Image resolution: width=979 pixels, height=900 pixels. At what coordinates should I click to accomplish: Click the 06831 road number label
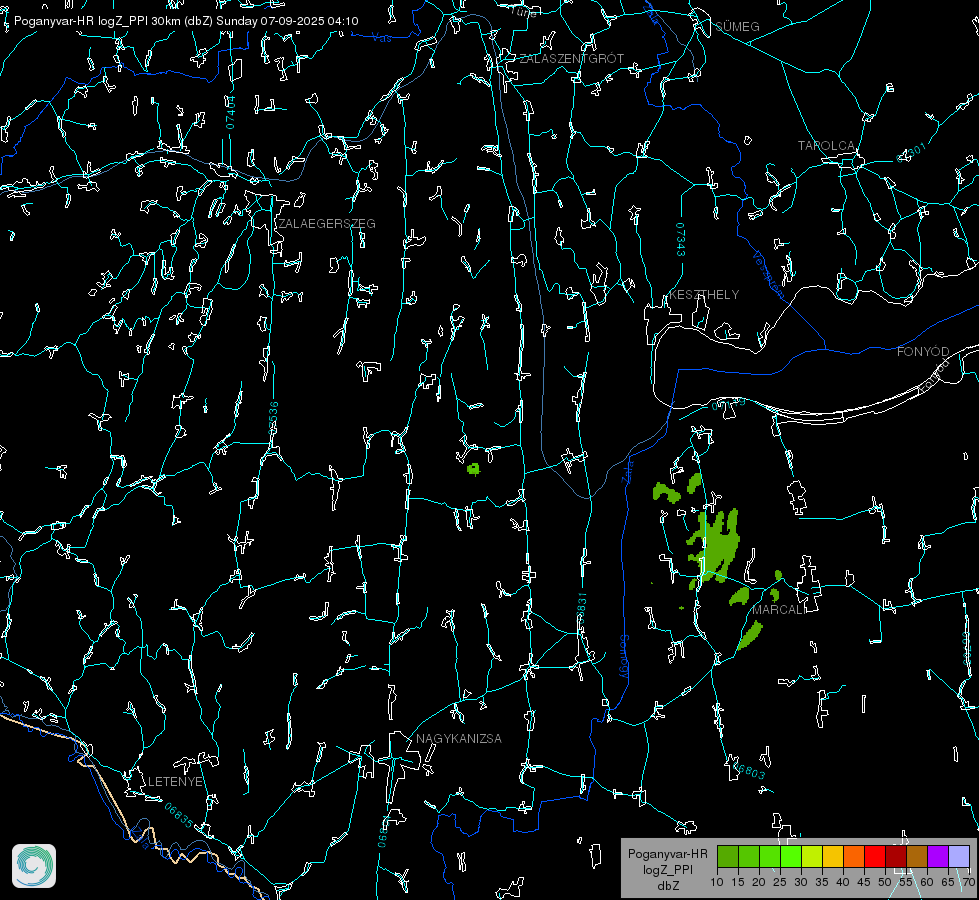click(x=581, y=610)
